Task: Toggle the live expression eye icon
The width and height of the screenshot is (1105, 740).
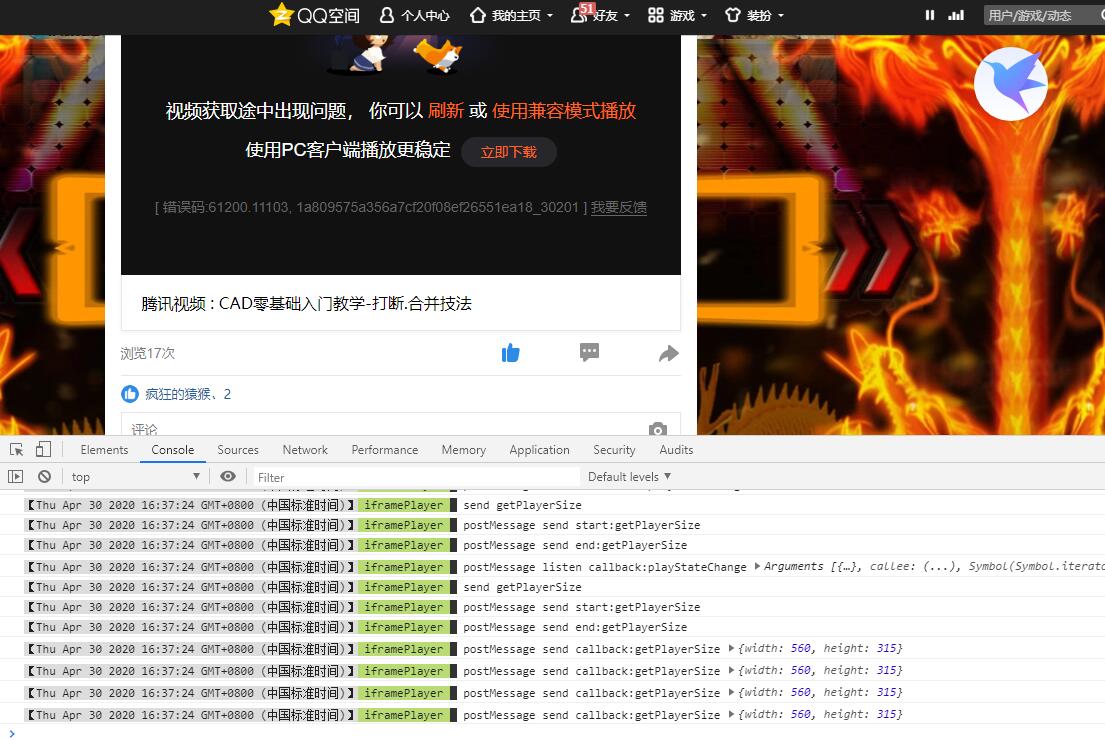Action: [x=228, y=476]
